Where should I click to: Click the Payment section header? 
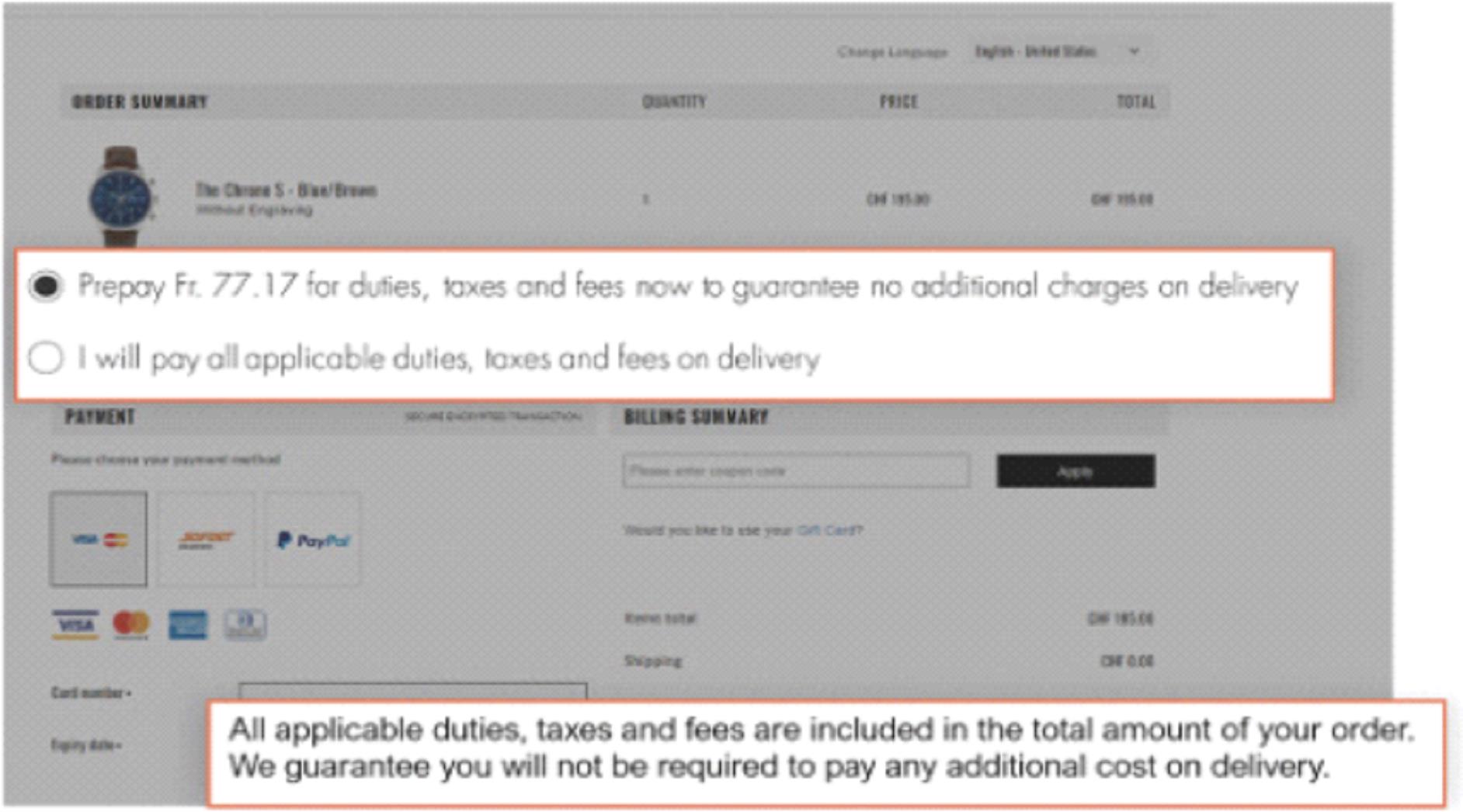[x=100, y=418]
